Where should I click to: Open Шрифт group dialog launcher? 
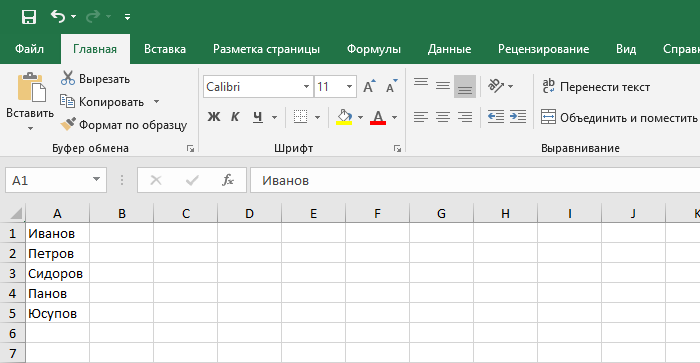click(397, 149)
